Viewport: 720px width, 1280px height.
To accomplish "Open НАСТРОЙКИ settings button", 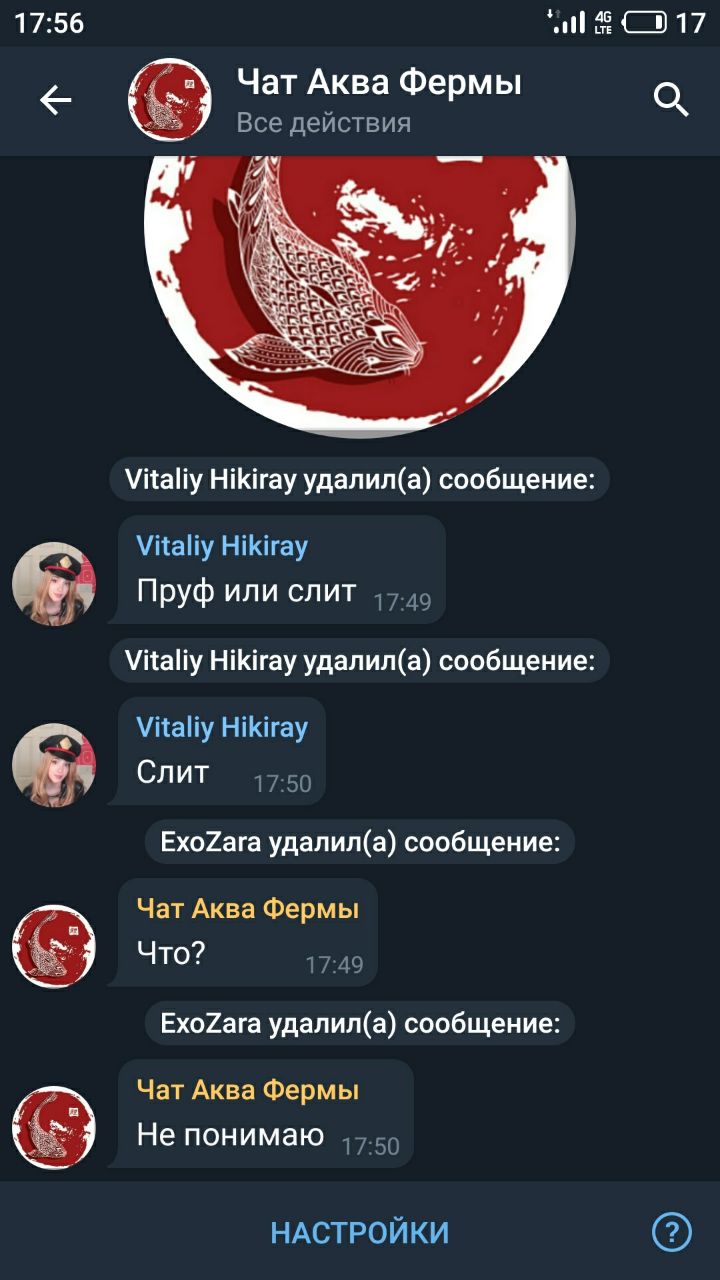I will point(360,1232).
